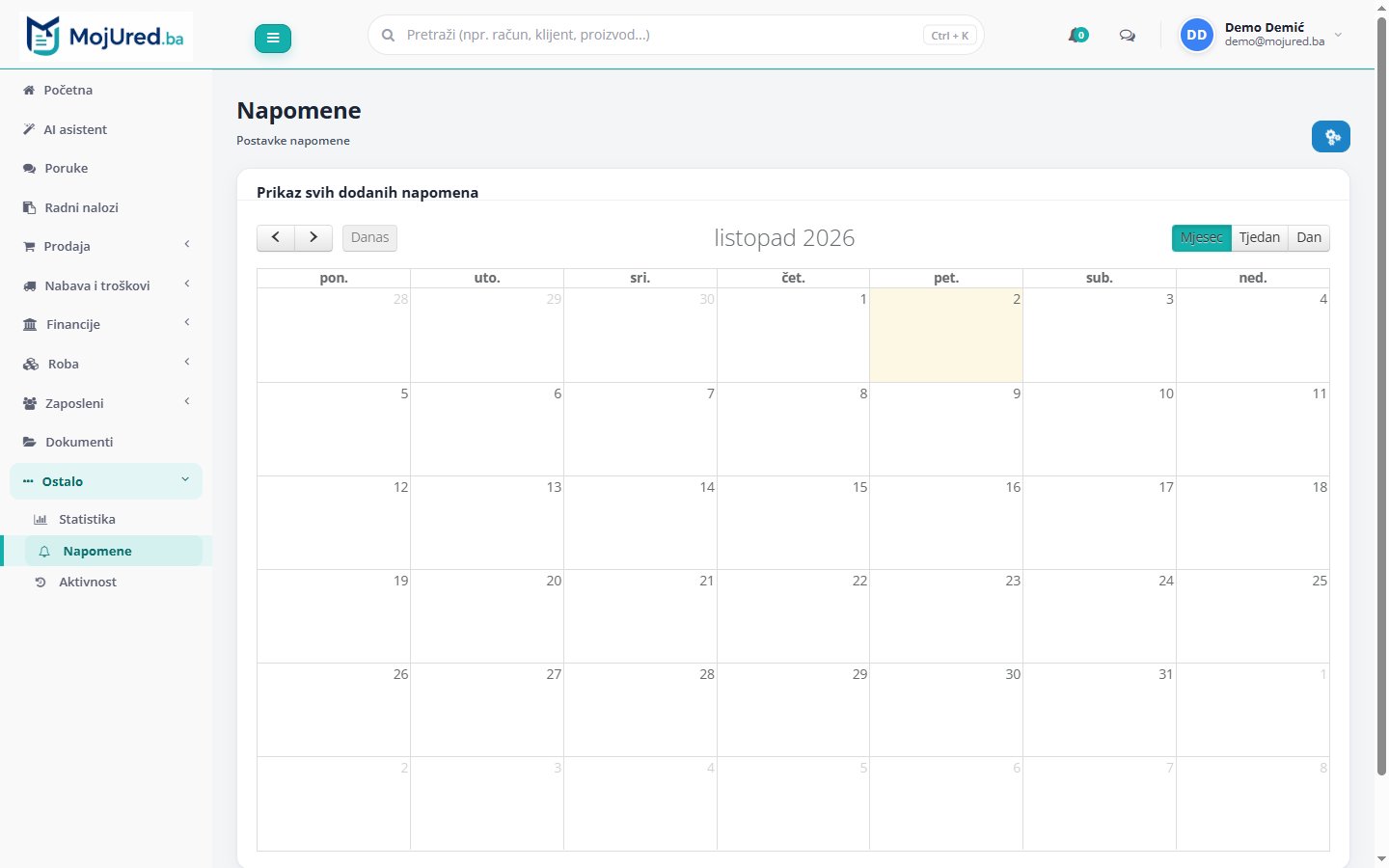The height and width of the screenshot is (868, 1389).
Task: Select October 31 calendar day
Action: pyautogui.click(x=1100, y=710)
